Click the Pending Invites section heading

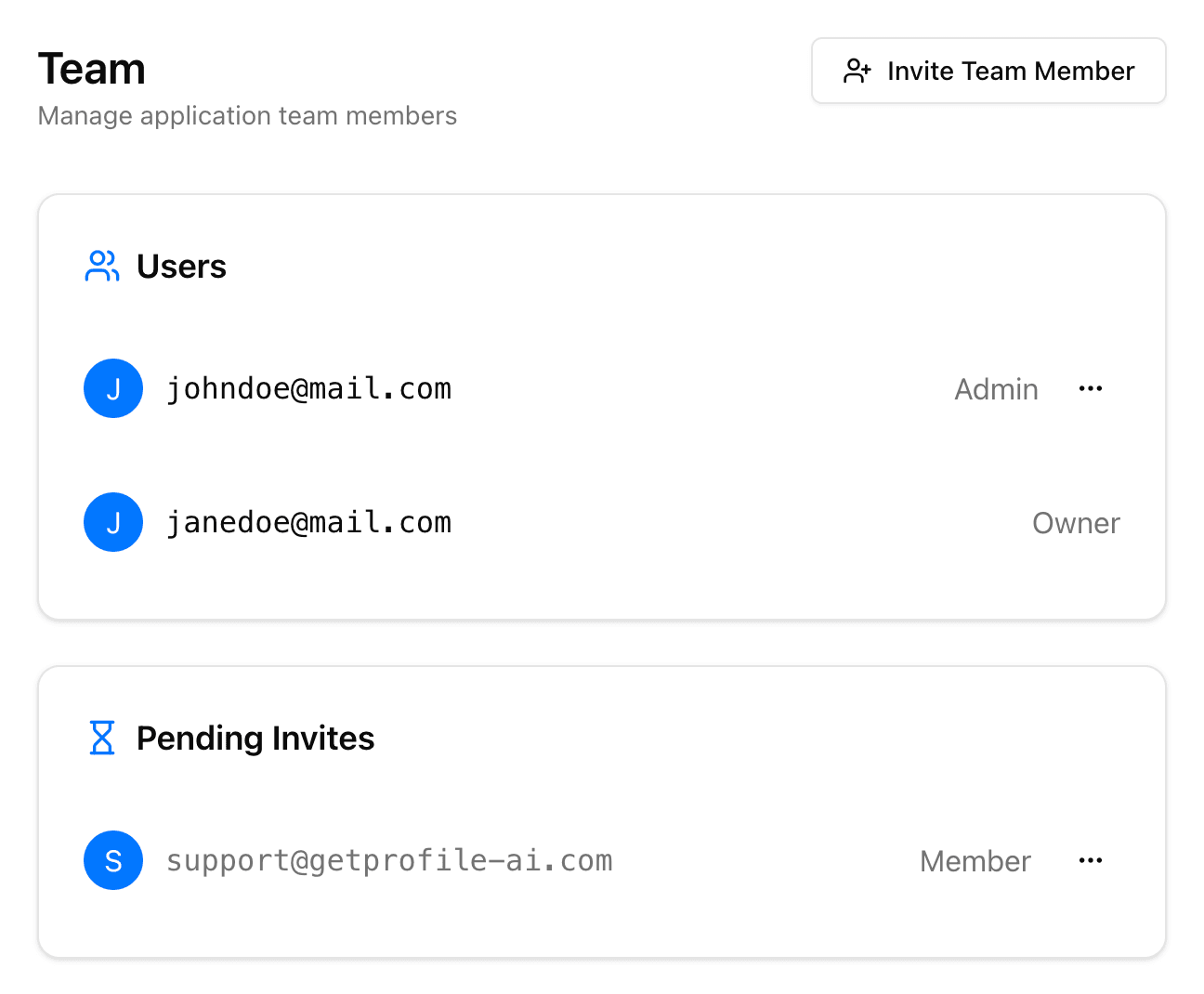pos(255,739)
